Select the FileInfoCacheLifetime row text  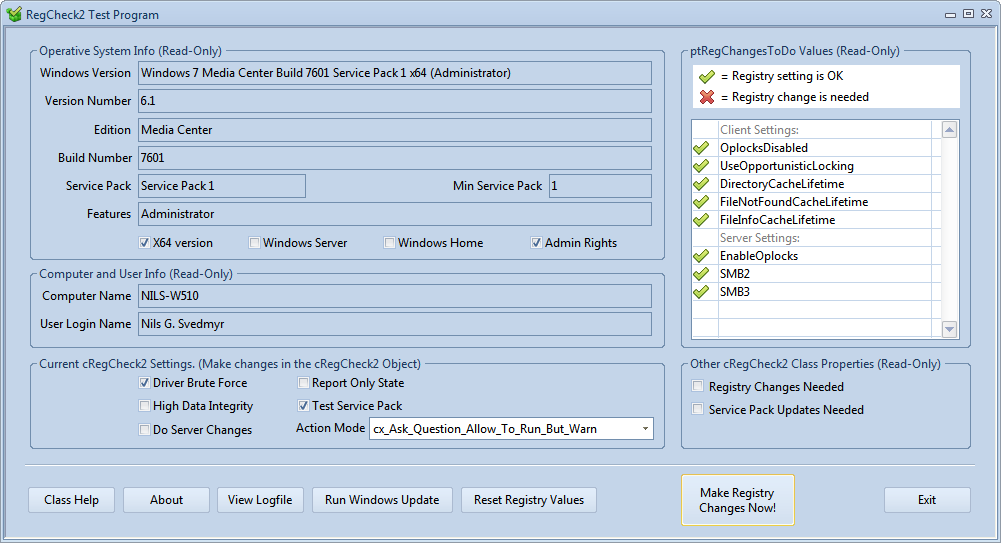778,219
